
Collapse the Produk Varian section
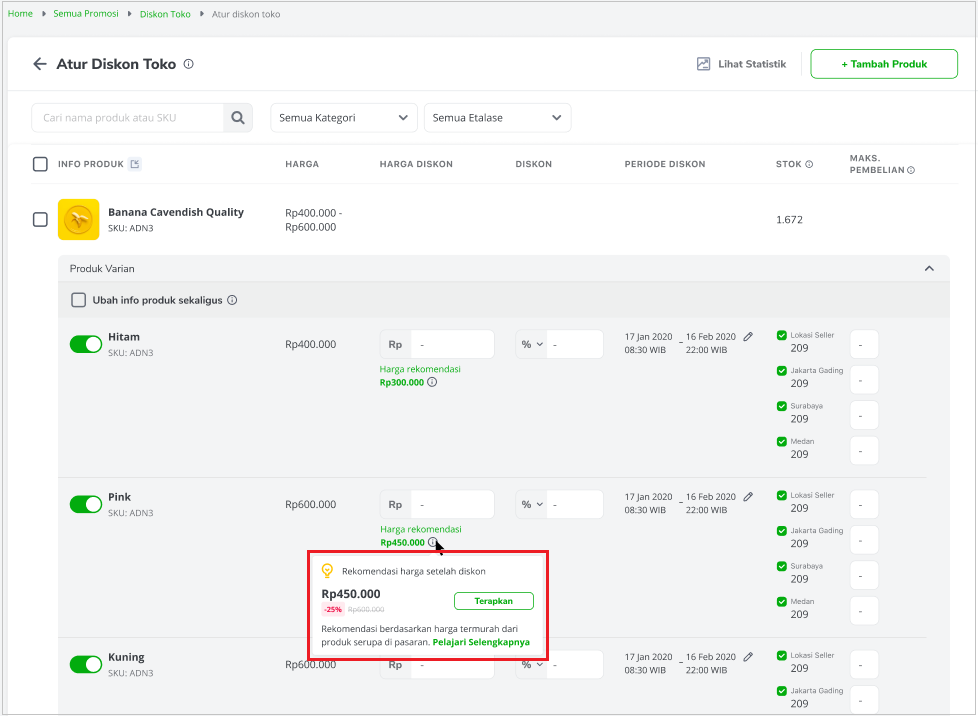929,268
